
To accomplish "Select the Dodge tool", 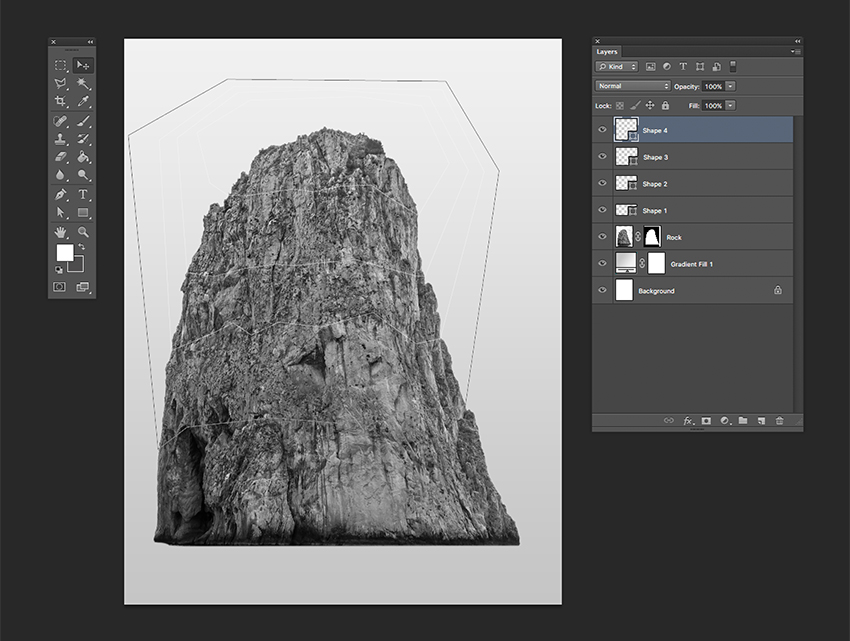I will tap(83, 175).
